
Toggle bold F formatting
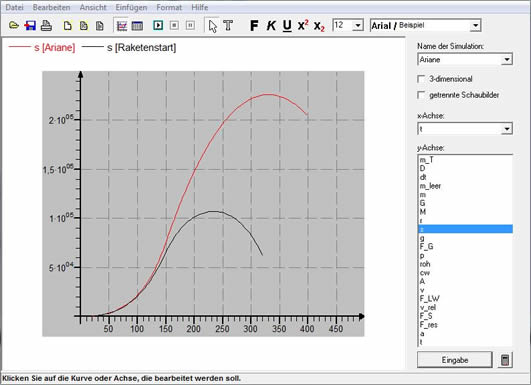tap(254, 25)
